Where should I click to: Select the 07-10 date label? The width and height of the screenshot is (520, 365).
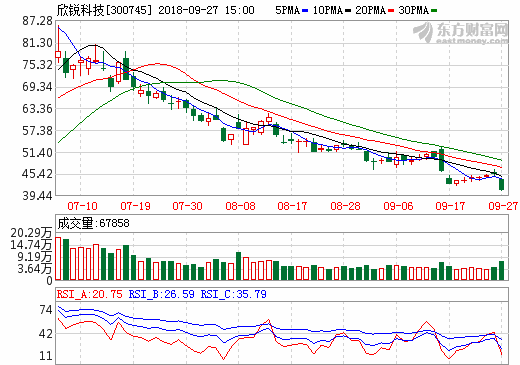[82, 206]
